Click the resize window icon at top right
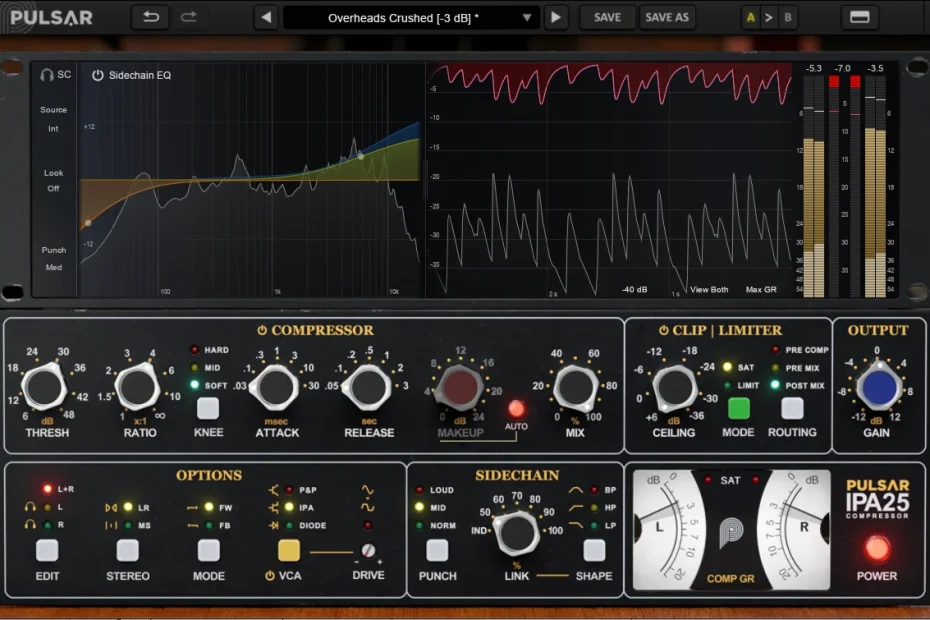 click(x=859, y=17)
